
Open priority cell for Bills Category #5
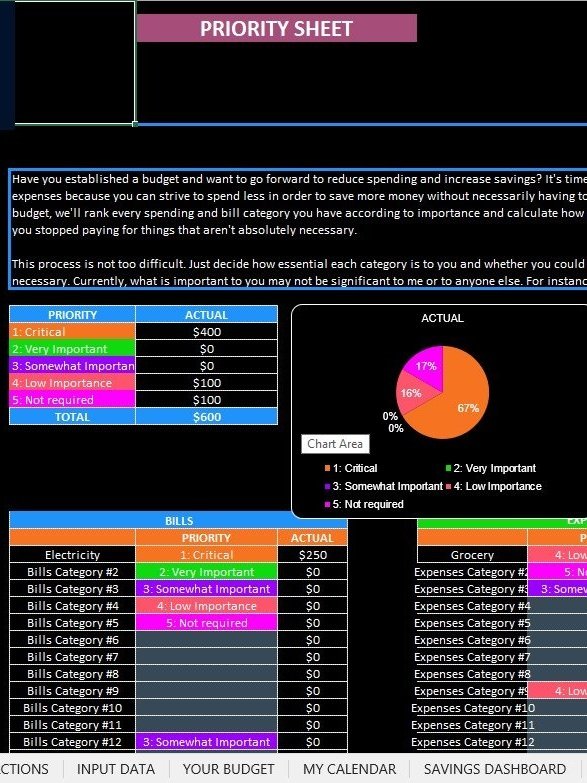point(206,623)
